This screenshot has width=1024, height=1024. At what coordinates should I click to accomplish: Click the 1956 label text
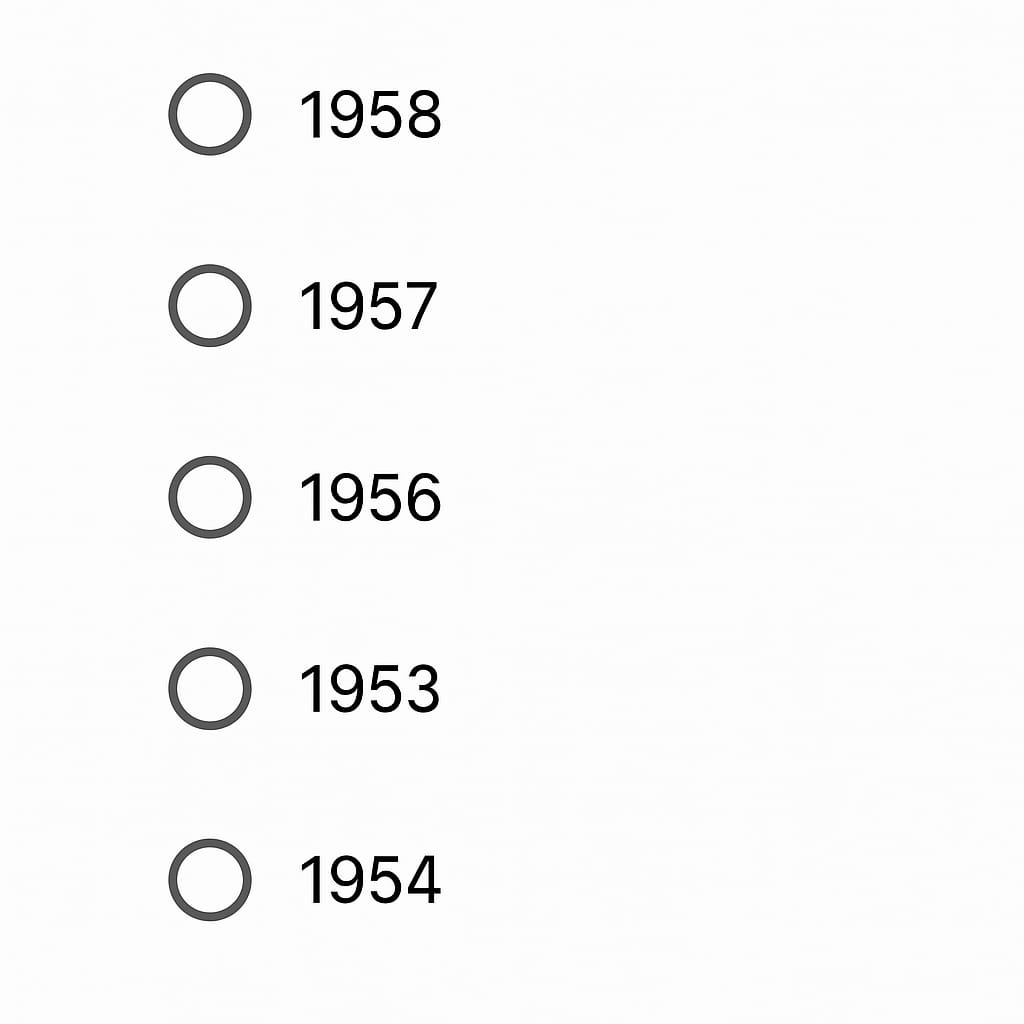tap(370, 498)
